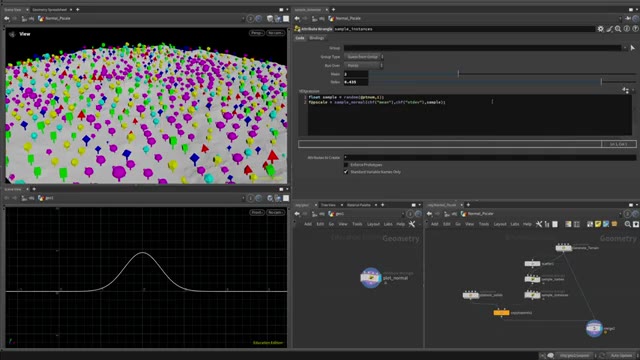Open Persp dropdown in top viewport
This screenshot has height=360, width=640.
point(257,33)
